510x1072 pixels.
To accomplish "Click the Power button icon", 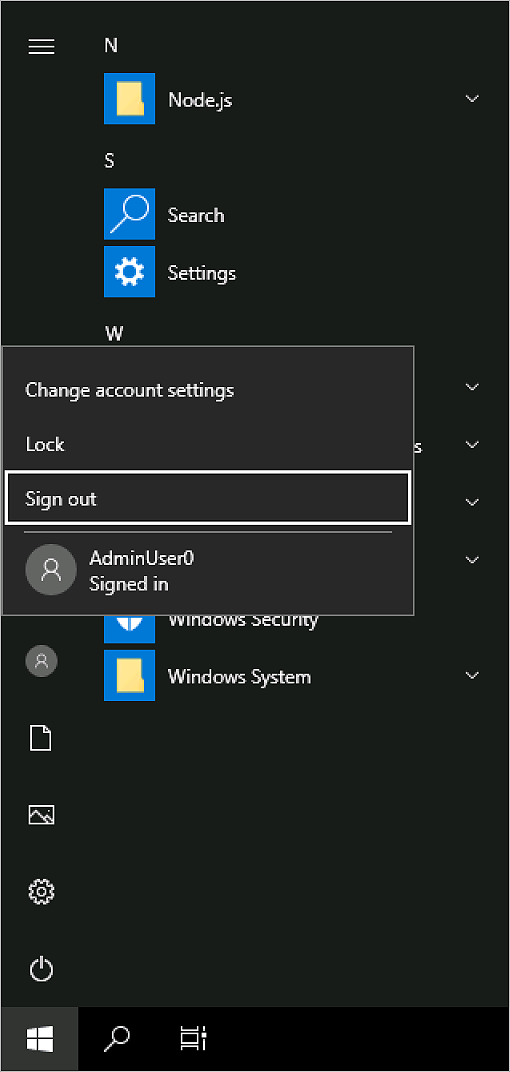I will click(41, 969).
